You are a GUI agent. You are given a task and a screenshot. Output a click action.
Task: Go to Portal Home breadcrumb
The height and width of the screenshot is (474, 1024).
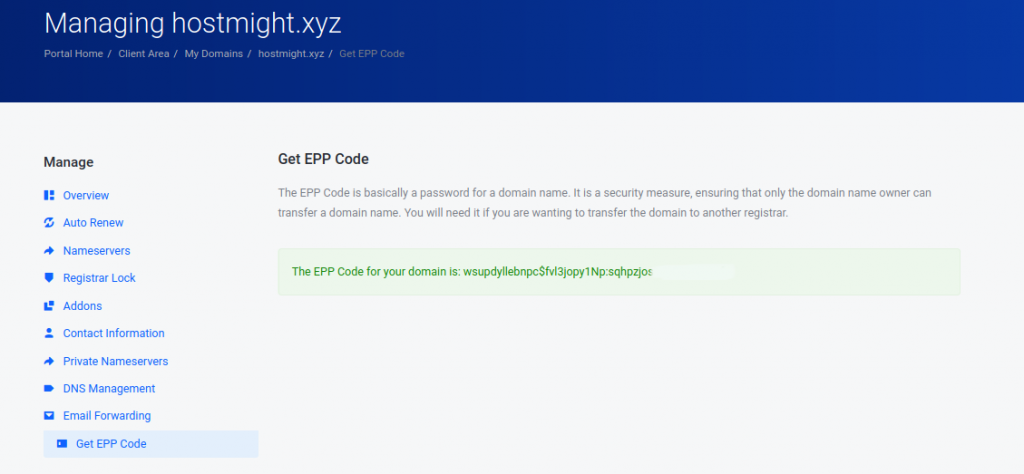[x=73, y=54]
